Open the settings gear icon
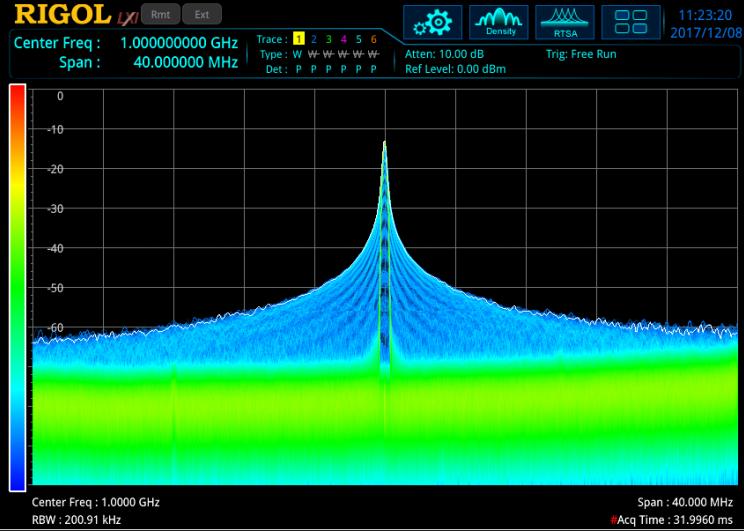The width and height of the screenshot is (744, 531). 432,22
